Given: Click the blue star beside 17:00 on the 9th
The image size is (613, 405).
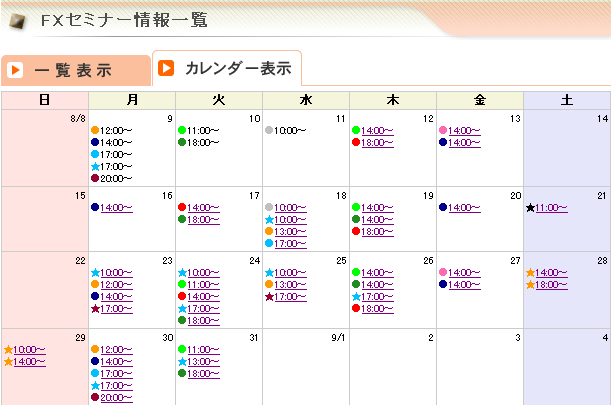Looking at the screenshot, I should pyautogui.click(x=95, y=167).
